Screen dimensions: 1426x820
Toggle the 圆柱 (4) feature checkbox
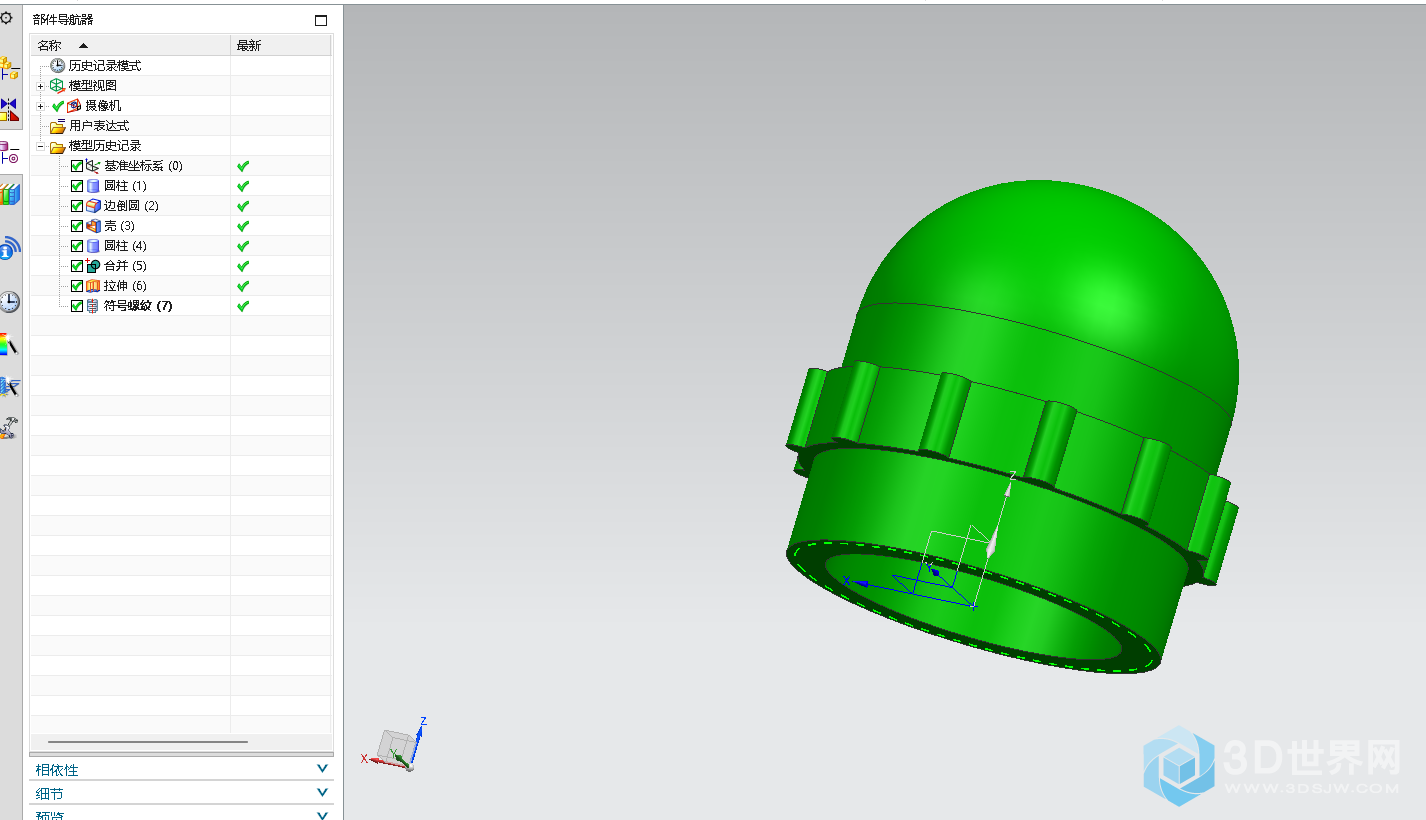(x=77, y=246)
